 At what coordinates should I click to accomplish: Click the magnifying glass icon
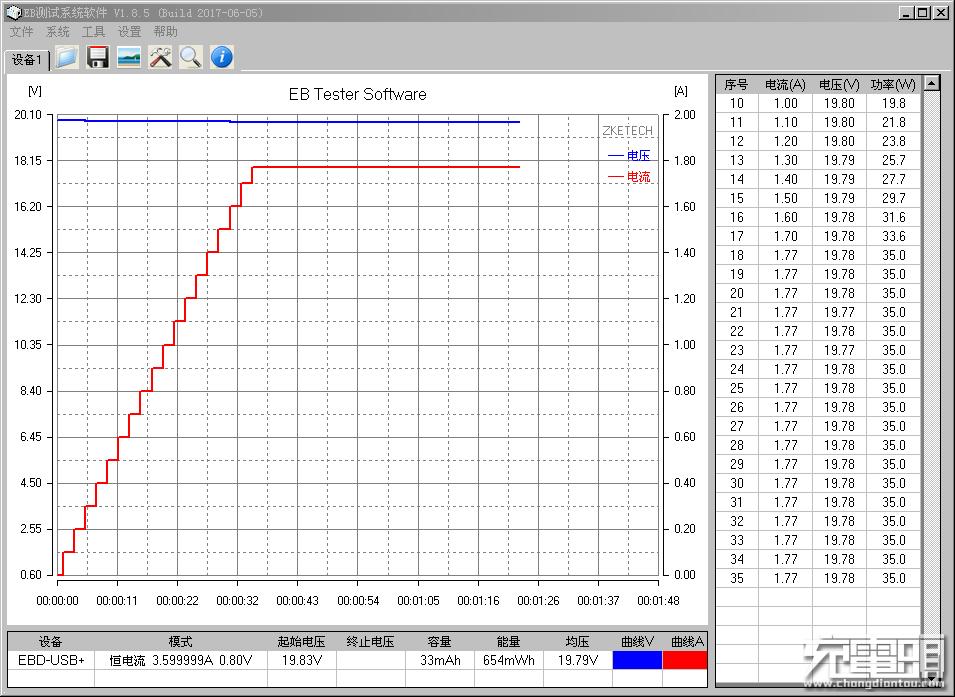point(190,57)
